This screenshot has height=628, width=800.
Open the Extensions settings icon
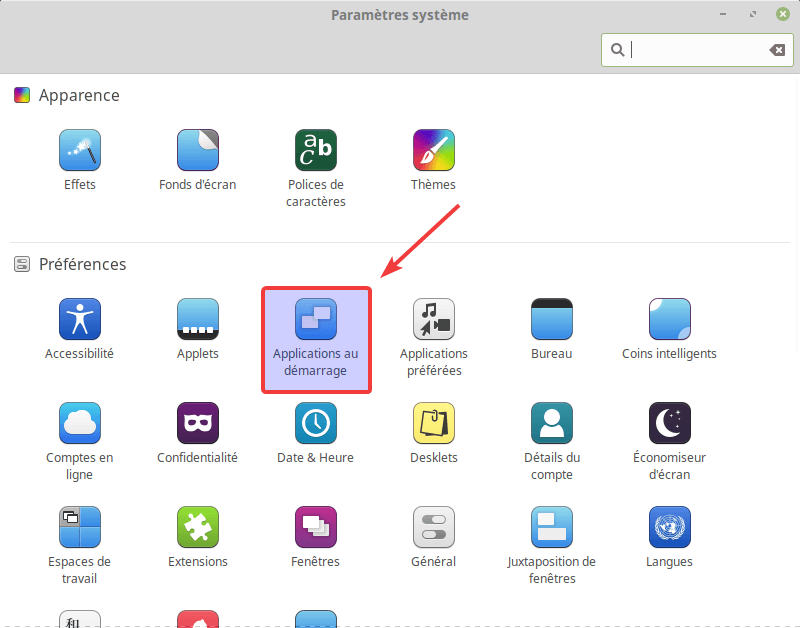tap(198, 527)
